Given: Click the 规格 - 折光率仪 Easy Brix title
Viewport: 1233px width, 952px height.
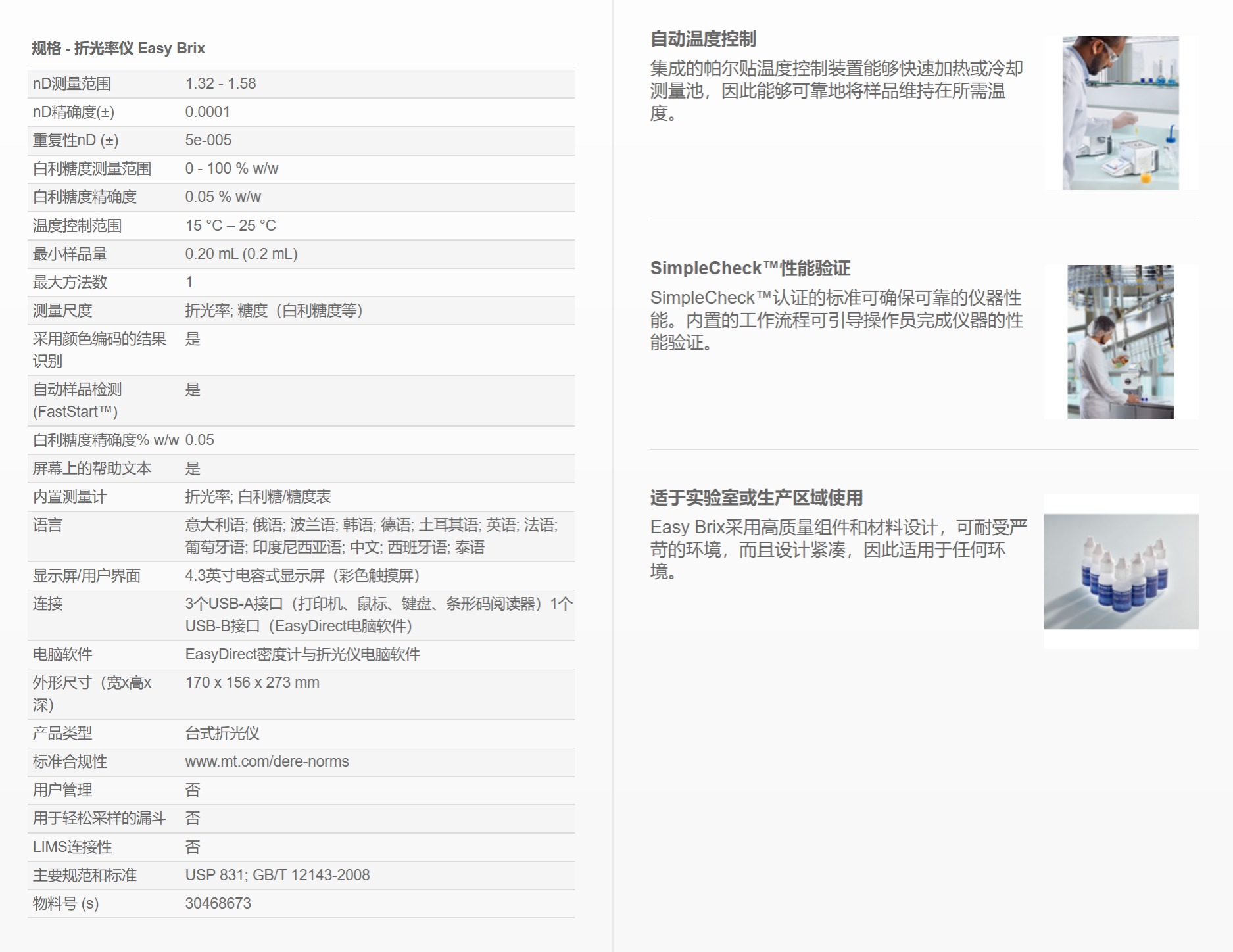Looking at the screenshot, I should pyautogui.click(x=118, y=48).
